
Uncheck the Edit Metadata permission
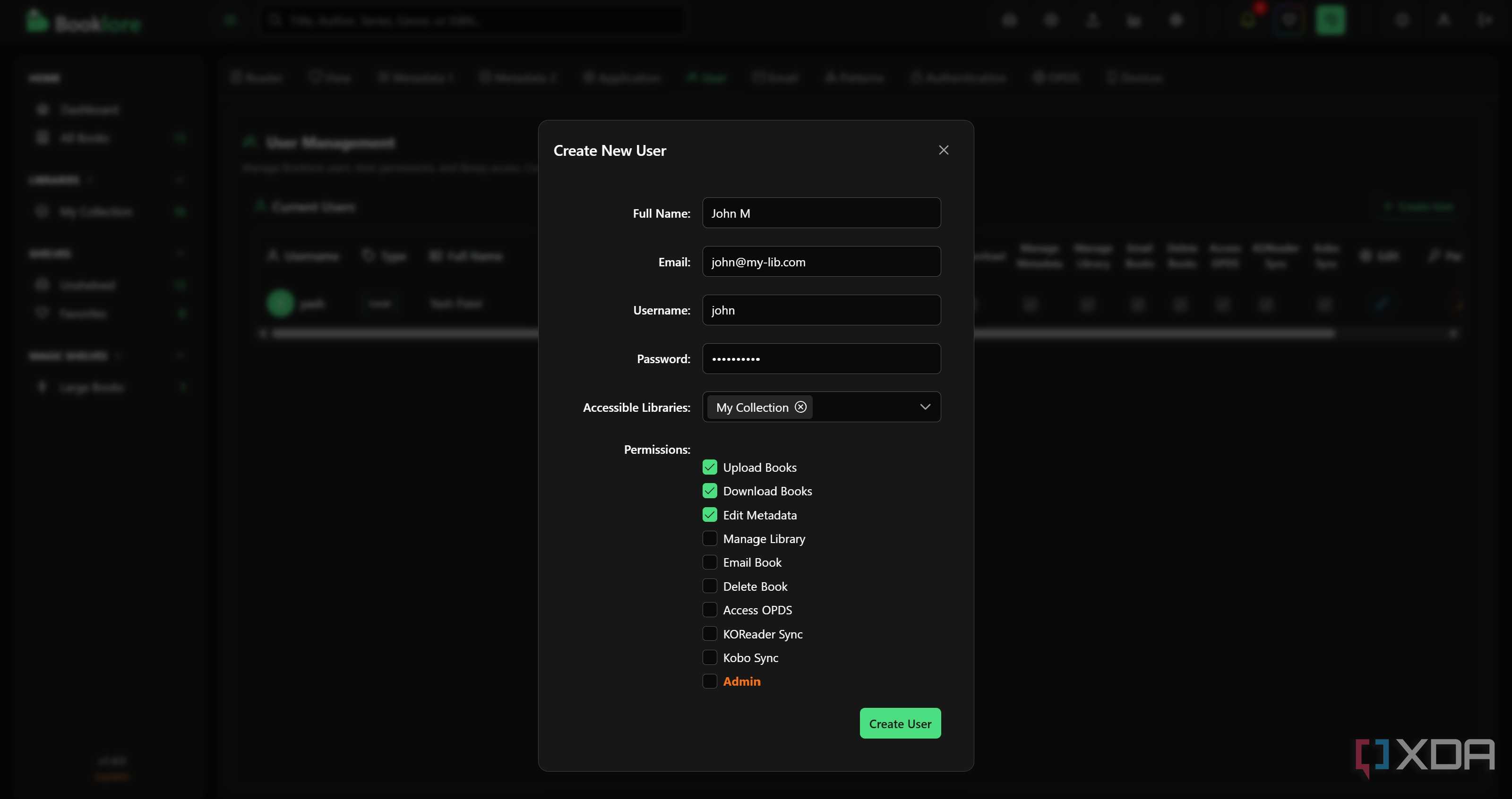tap(710, 514)
